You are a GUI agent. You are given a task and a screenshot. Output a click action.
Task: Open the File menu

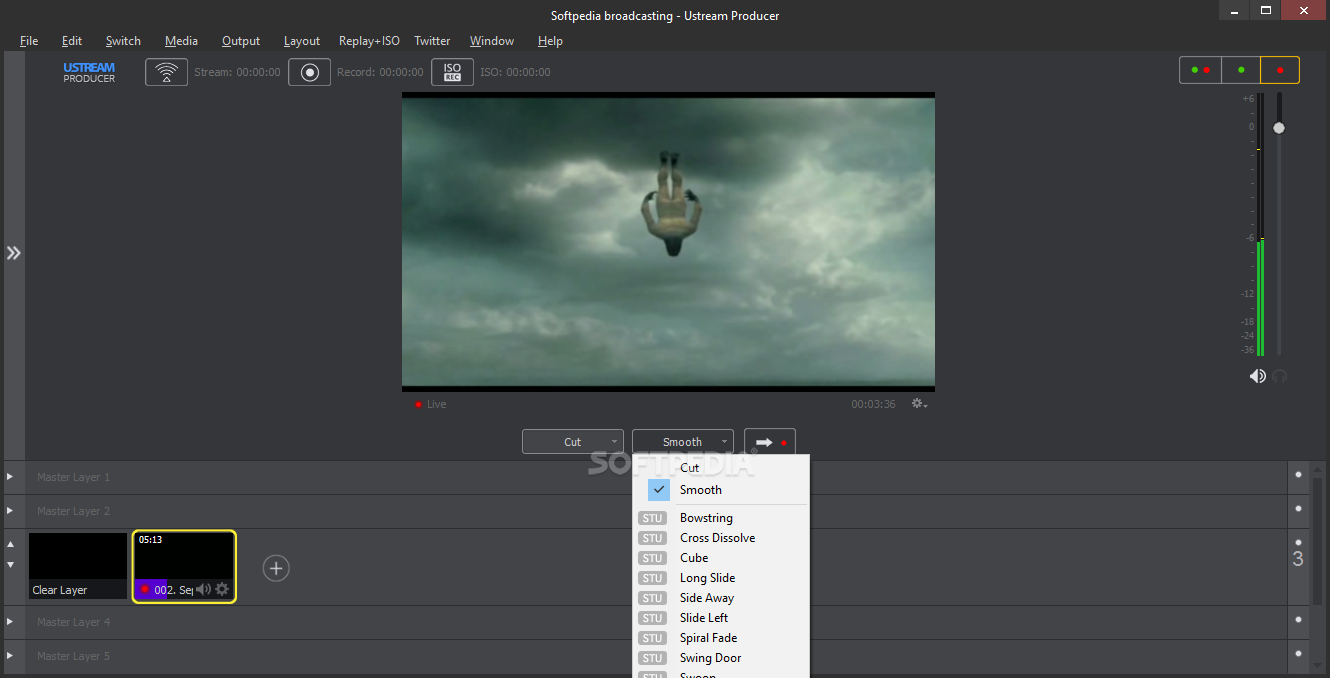(x=29, y=41)
